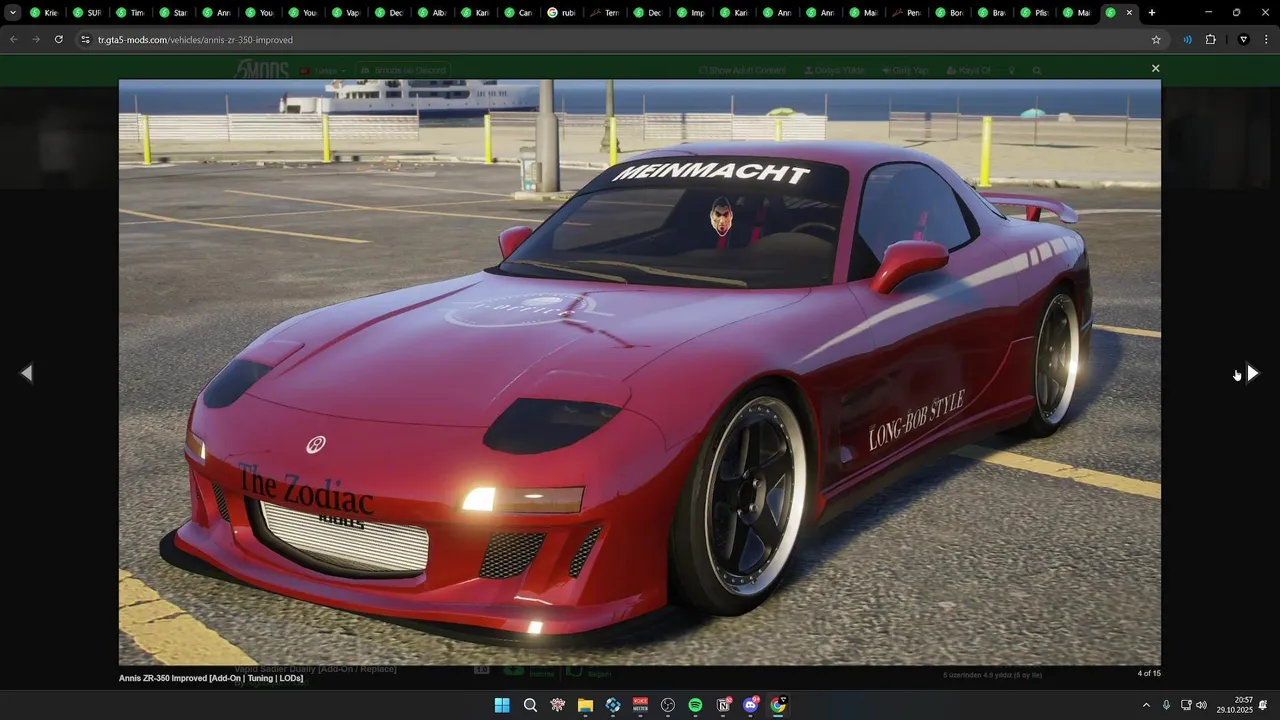
Task: Click the Chrome icon in the taskbar
Action: [778, 705]
